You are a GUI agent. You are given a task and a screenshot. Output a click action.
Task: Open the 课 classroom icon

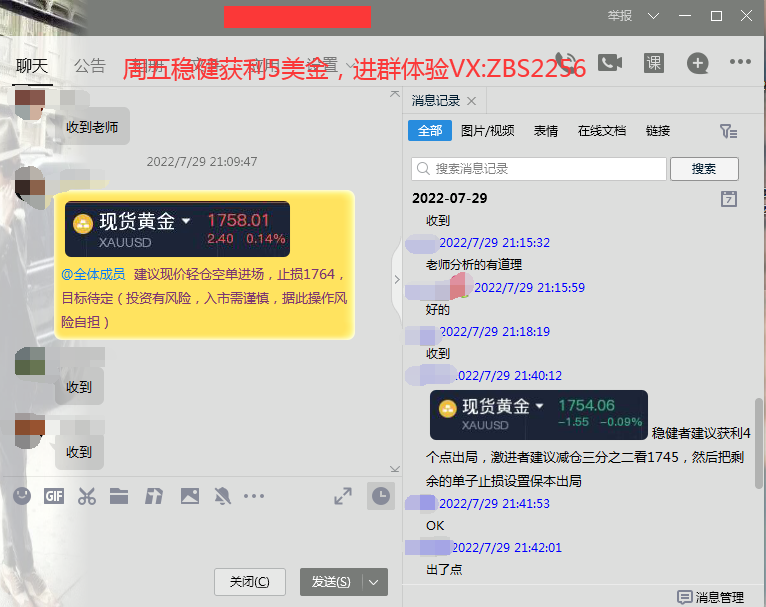tap(653, 63)
